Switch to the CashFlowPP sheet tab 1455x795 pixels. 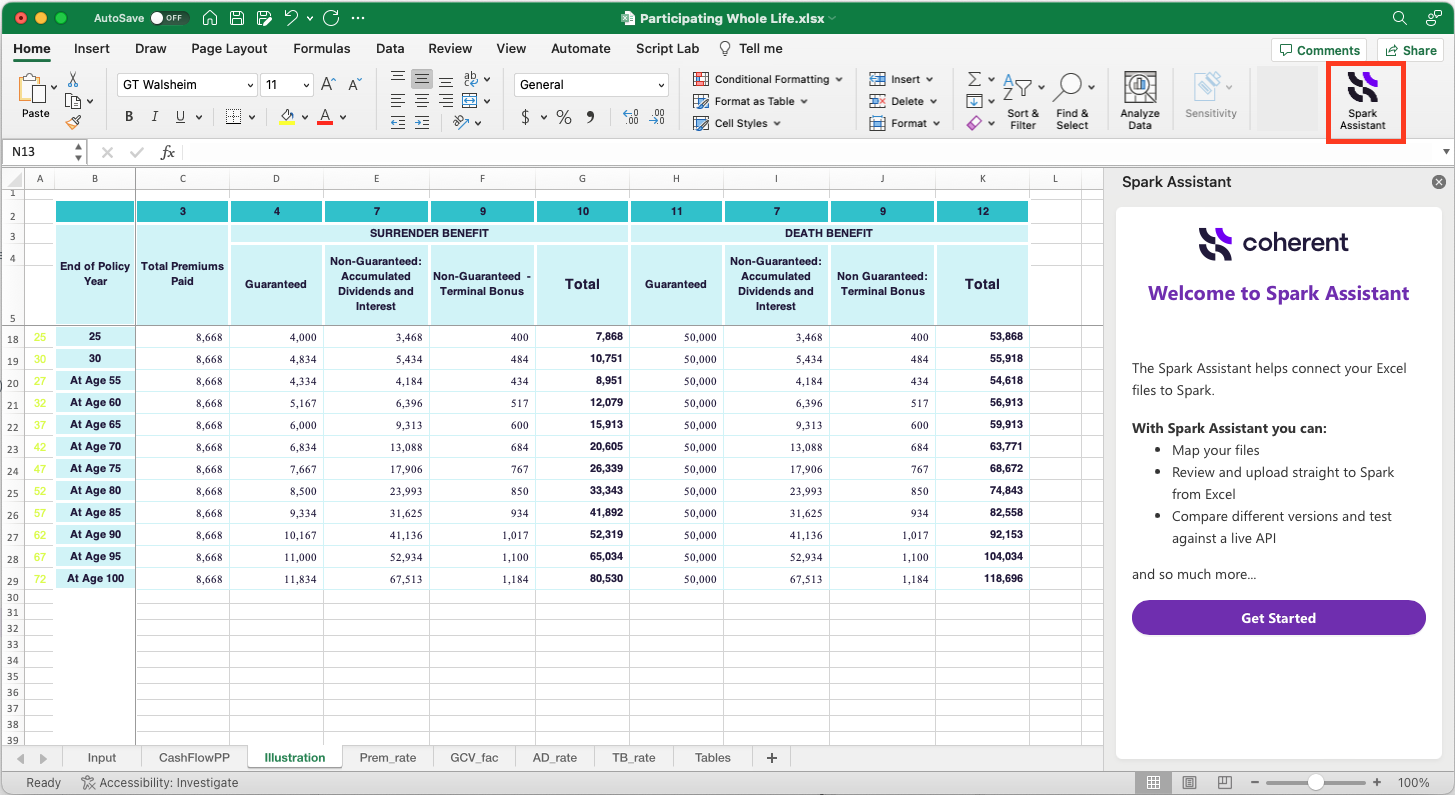click(x=194, y=757)
